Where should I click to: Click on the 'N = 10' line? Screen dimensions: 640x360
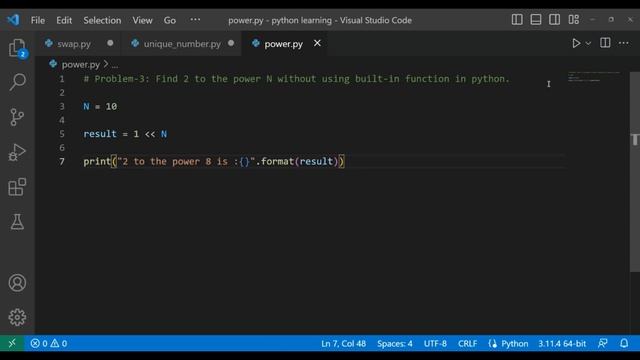tap(100, 107)
